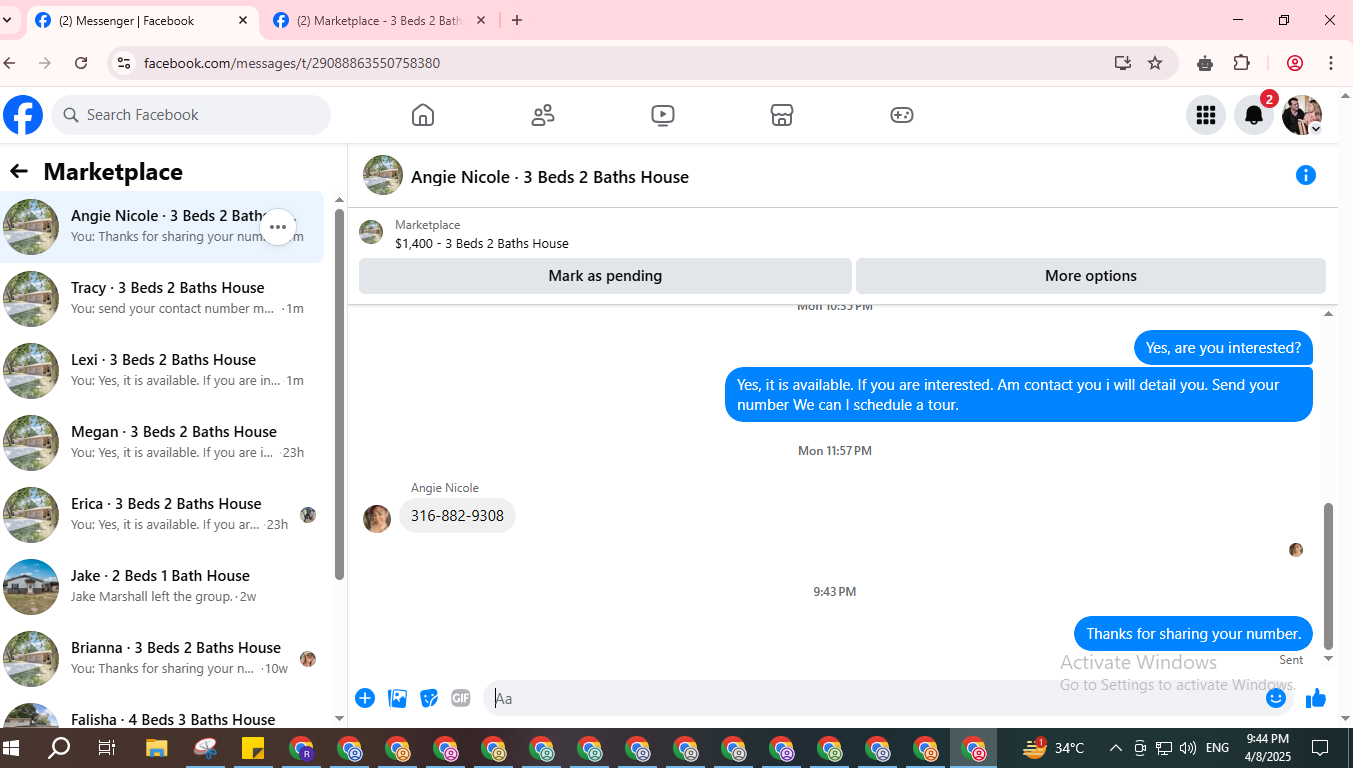Open Lexi 3 Beds 2 Baths conversation
This screenshot has width=1353, height=768.
pos(162,371)
